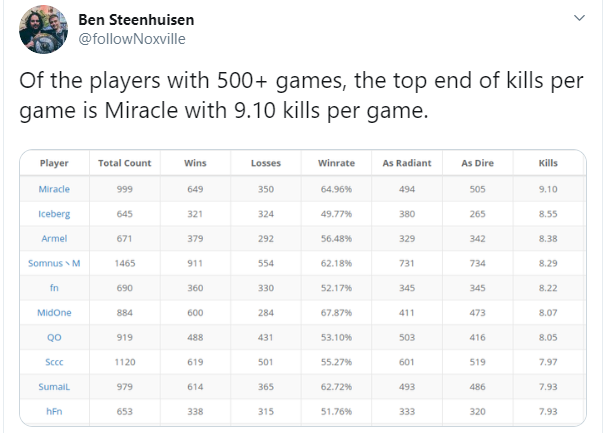Open the Iceberg player link
The image size is (603, 433).
point(54,213)
